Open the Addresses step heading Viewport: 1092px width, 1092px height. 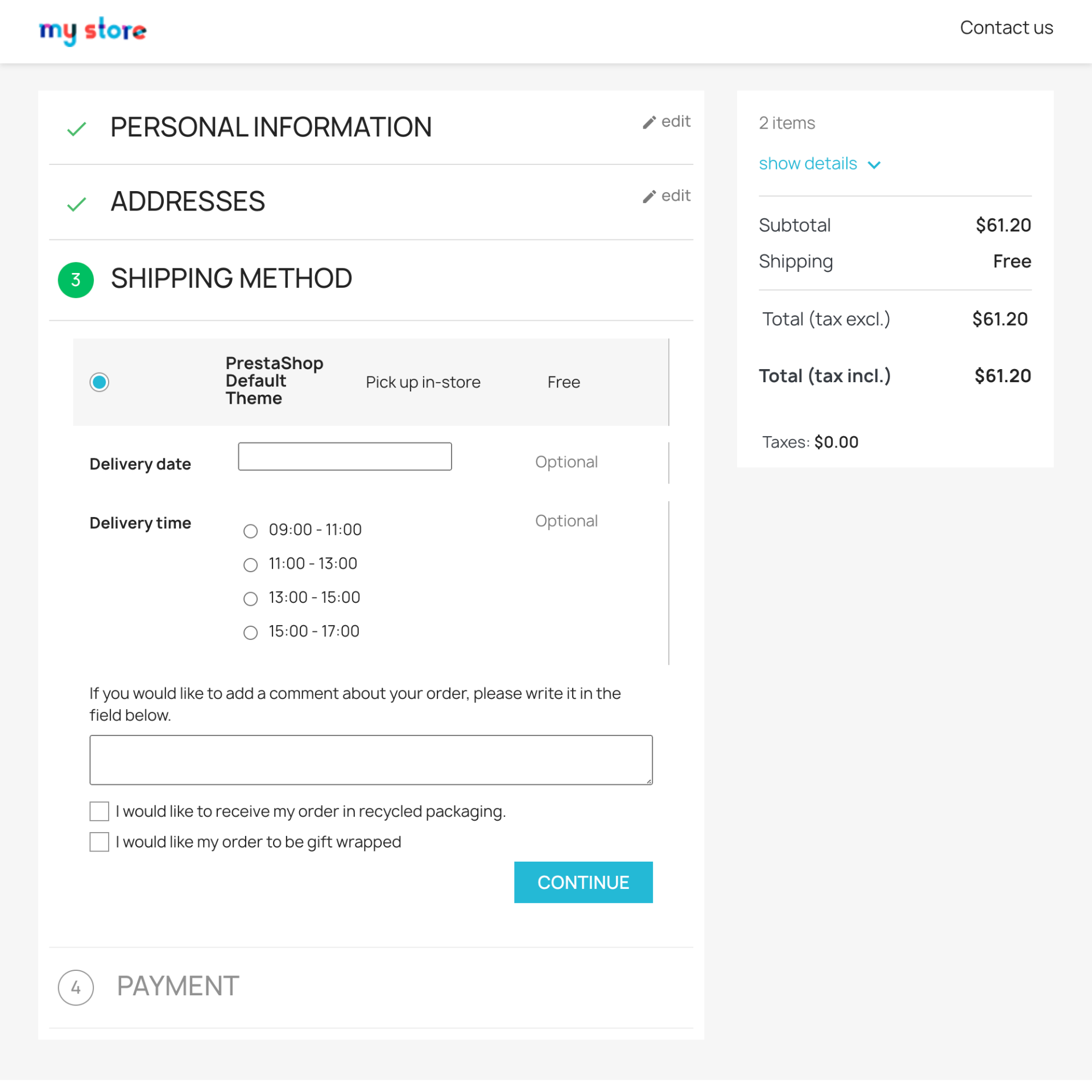point(188,201)
